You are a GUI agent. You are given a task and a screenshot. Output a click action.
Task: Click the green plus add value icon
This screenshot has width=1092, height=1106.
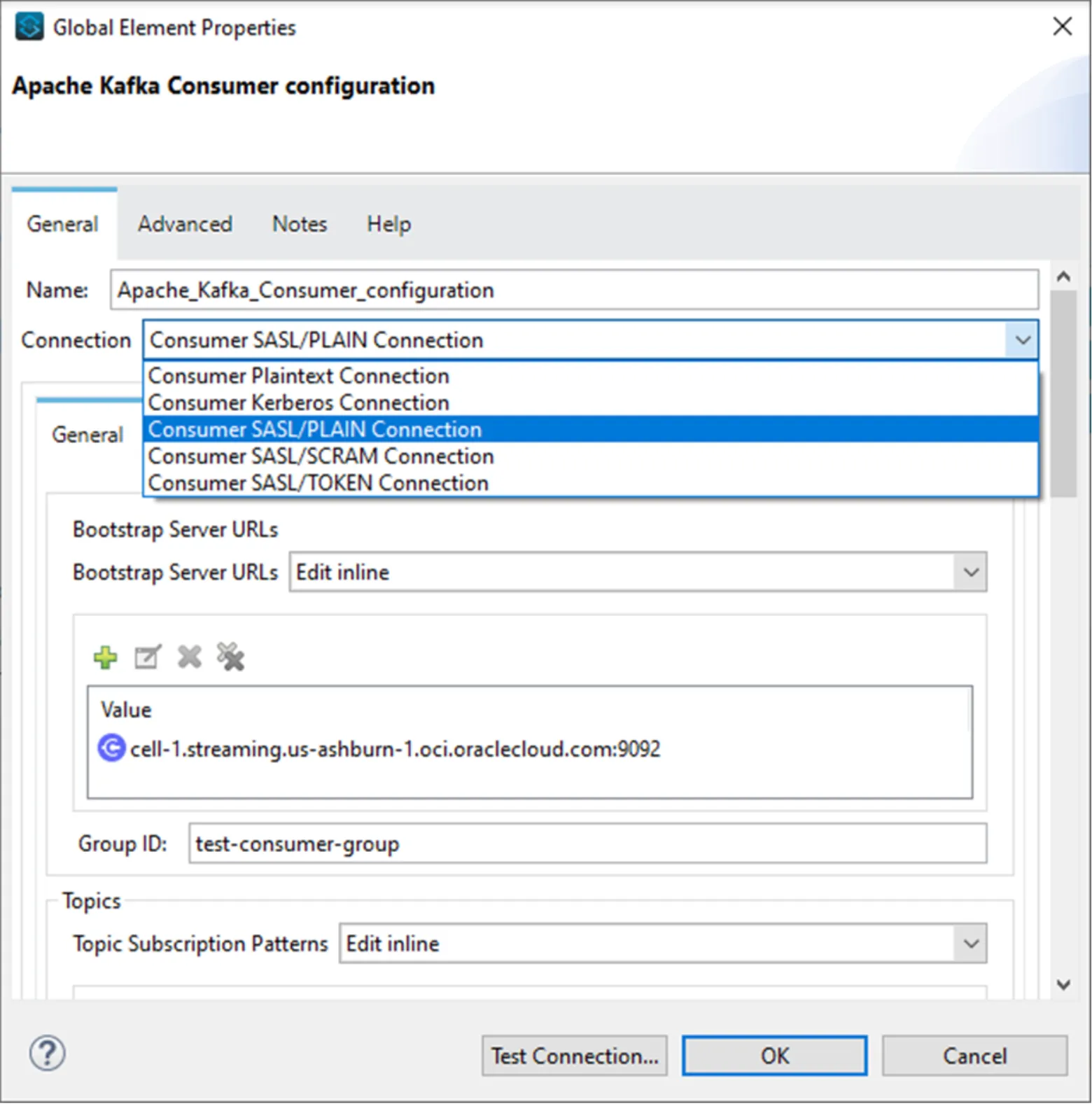click(106, 657)
